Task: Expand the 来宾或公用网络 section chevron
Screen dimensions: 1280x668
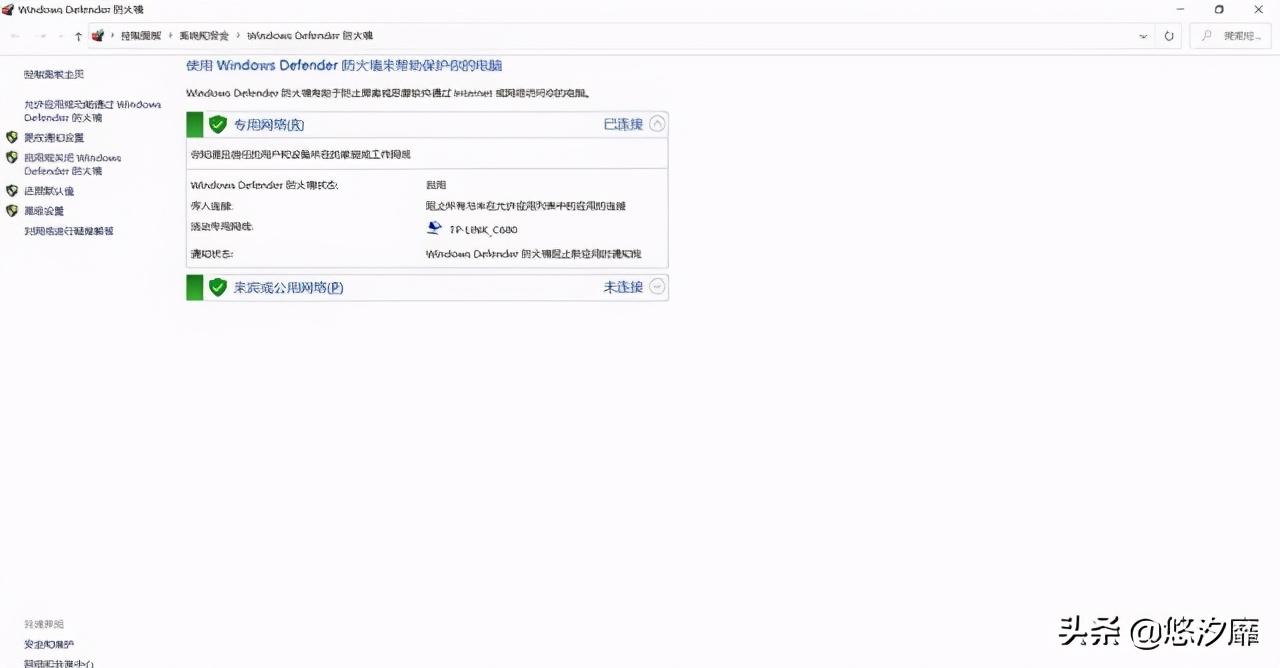Action: pyautogui.click(x=657, y=287)
